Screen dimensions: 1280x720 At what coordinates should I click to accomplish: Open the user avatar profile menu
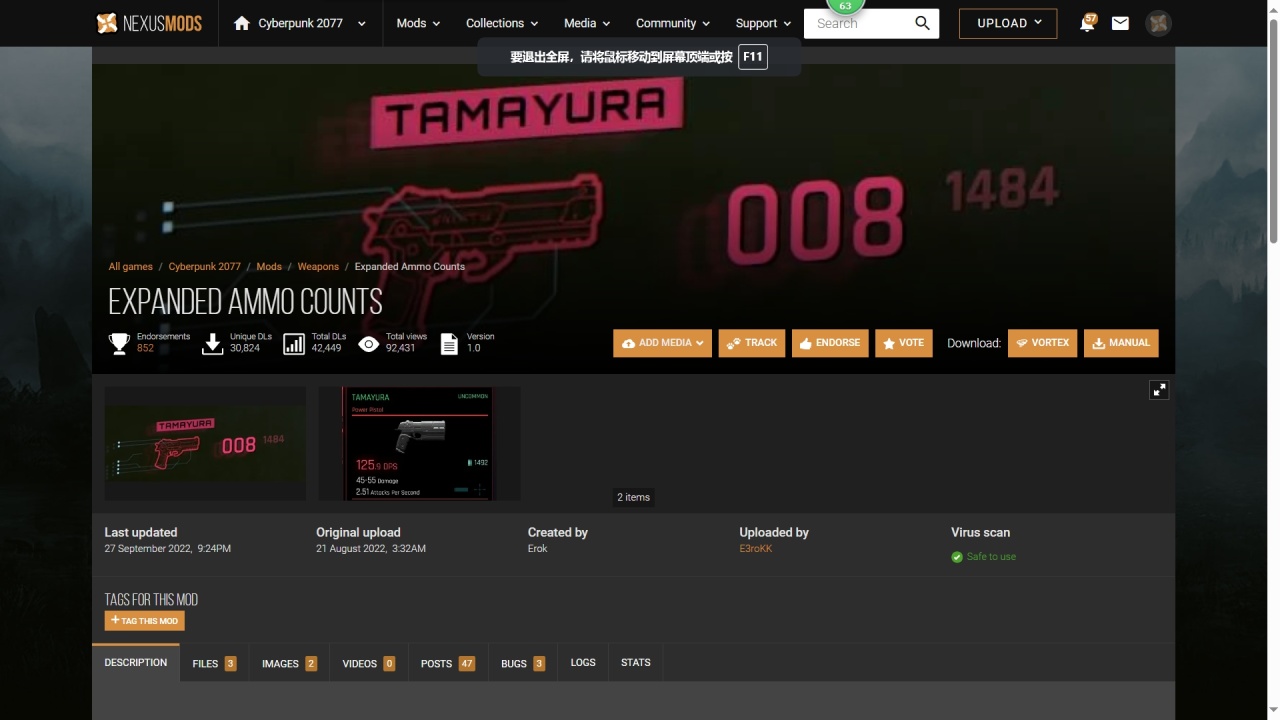tap(1158, 23)
